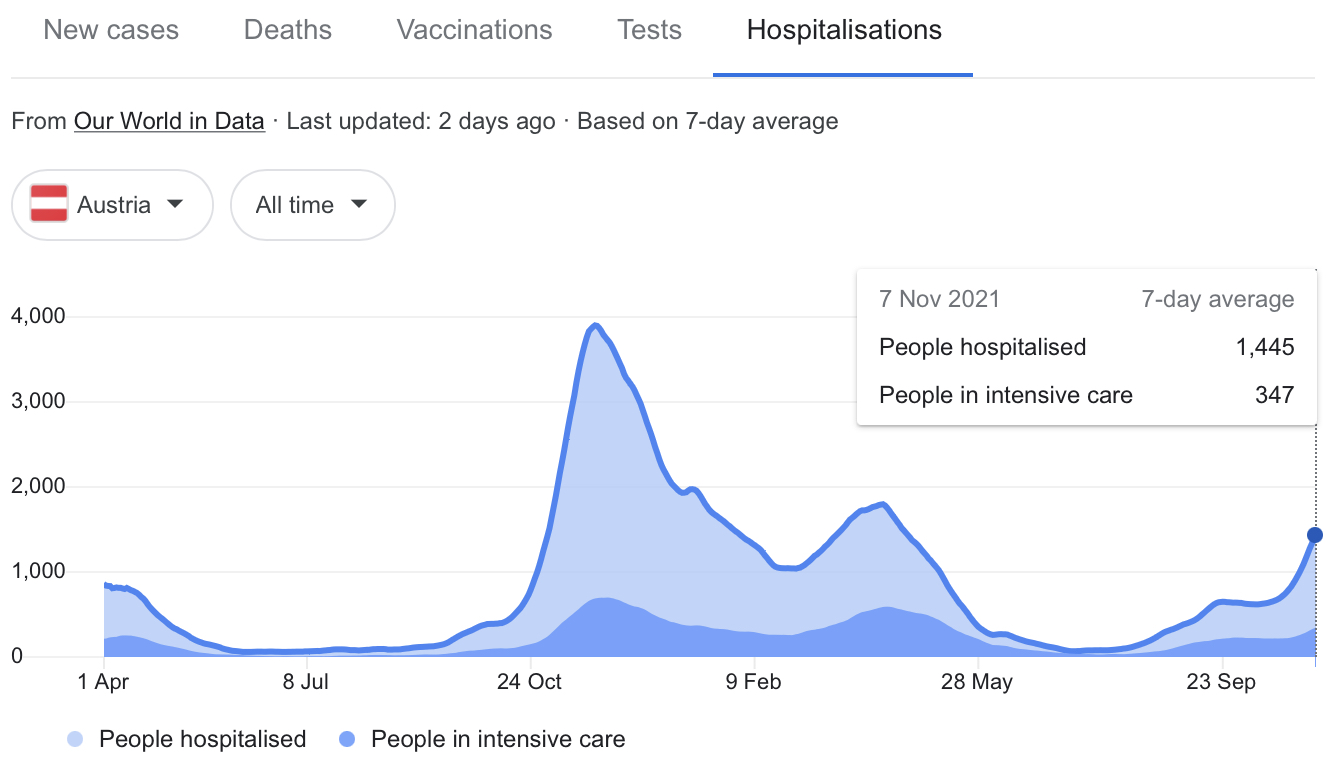Click the arrow next to Austria
The width and height of the screenshot is (1334, 772).
[x=175, y=204]
